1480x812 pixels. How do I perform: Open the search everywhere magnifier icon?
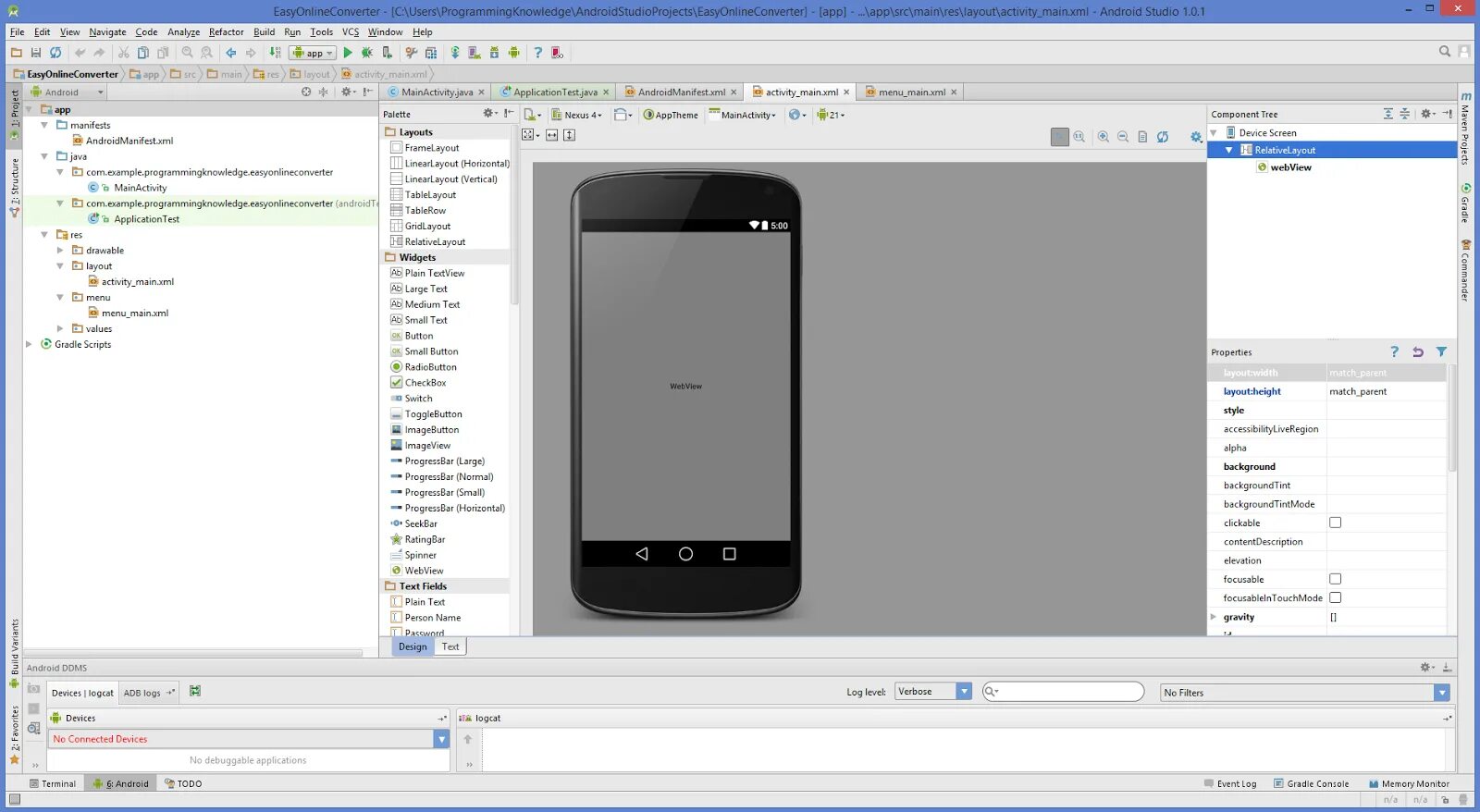click(x=1445, y=52)
